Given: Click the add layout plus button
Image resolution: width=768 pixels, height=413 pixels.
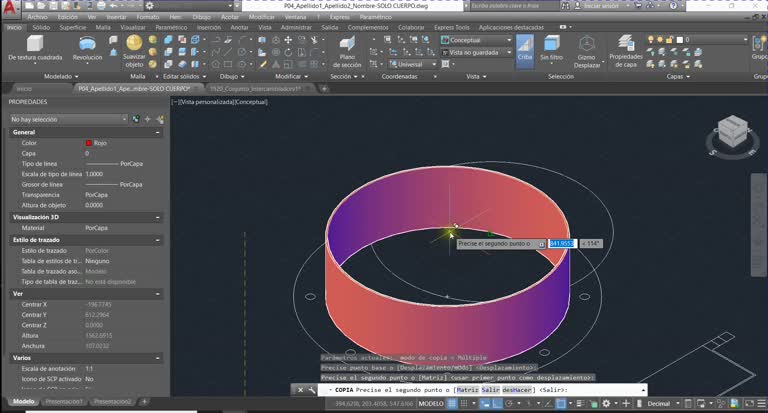Looking at the screenshot, I should [144, 401].
